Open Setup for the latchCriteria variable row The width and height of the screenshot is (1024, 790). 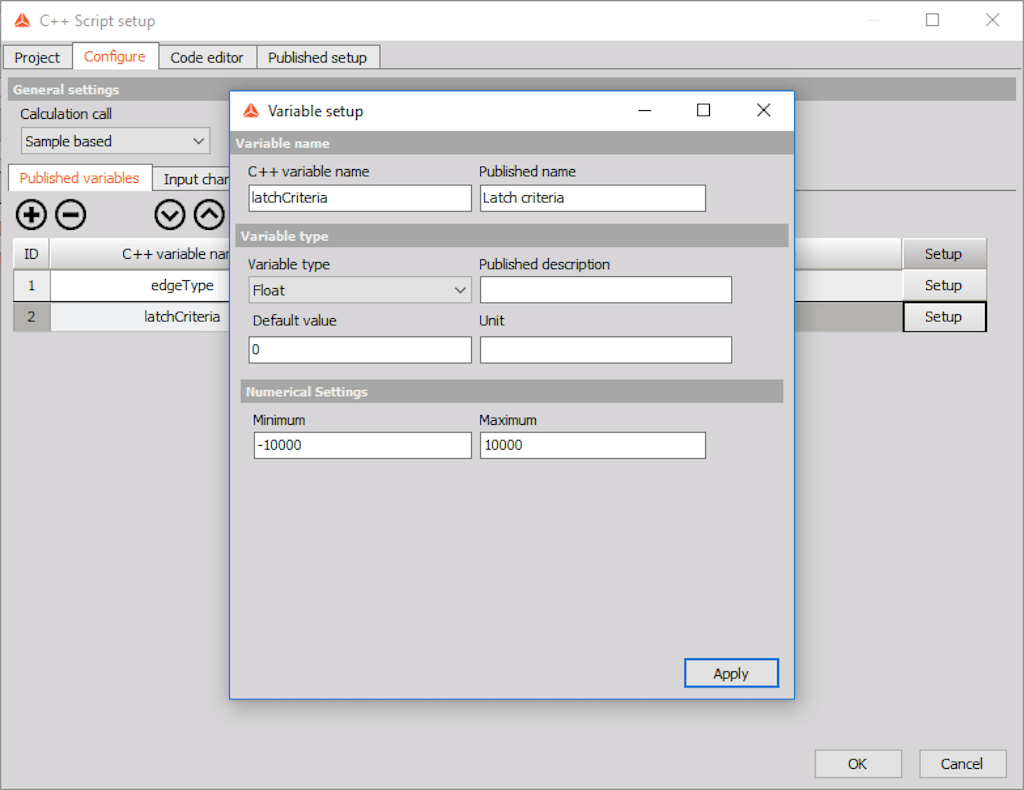(x=943, y=317)
